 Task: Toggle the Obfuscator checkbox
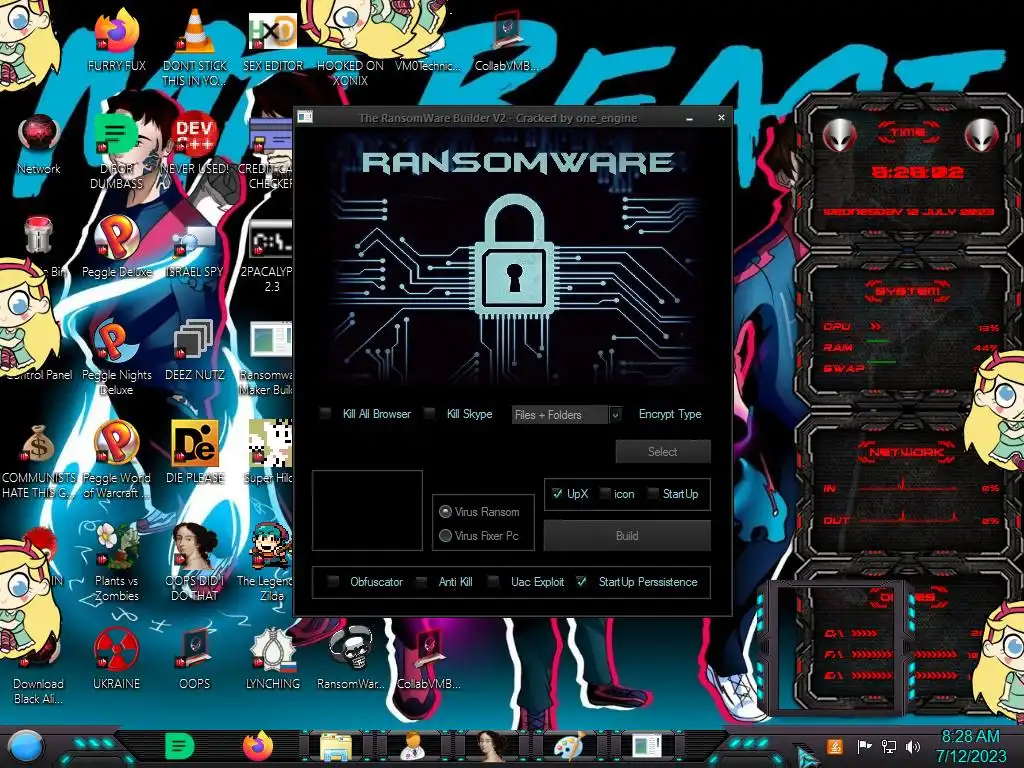pyautogui.click(x=332, y=581)
